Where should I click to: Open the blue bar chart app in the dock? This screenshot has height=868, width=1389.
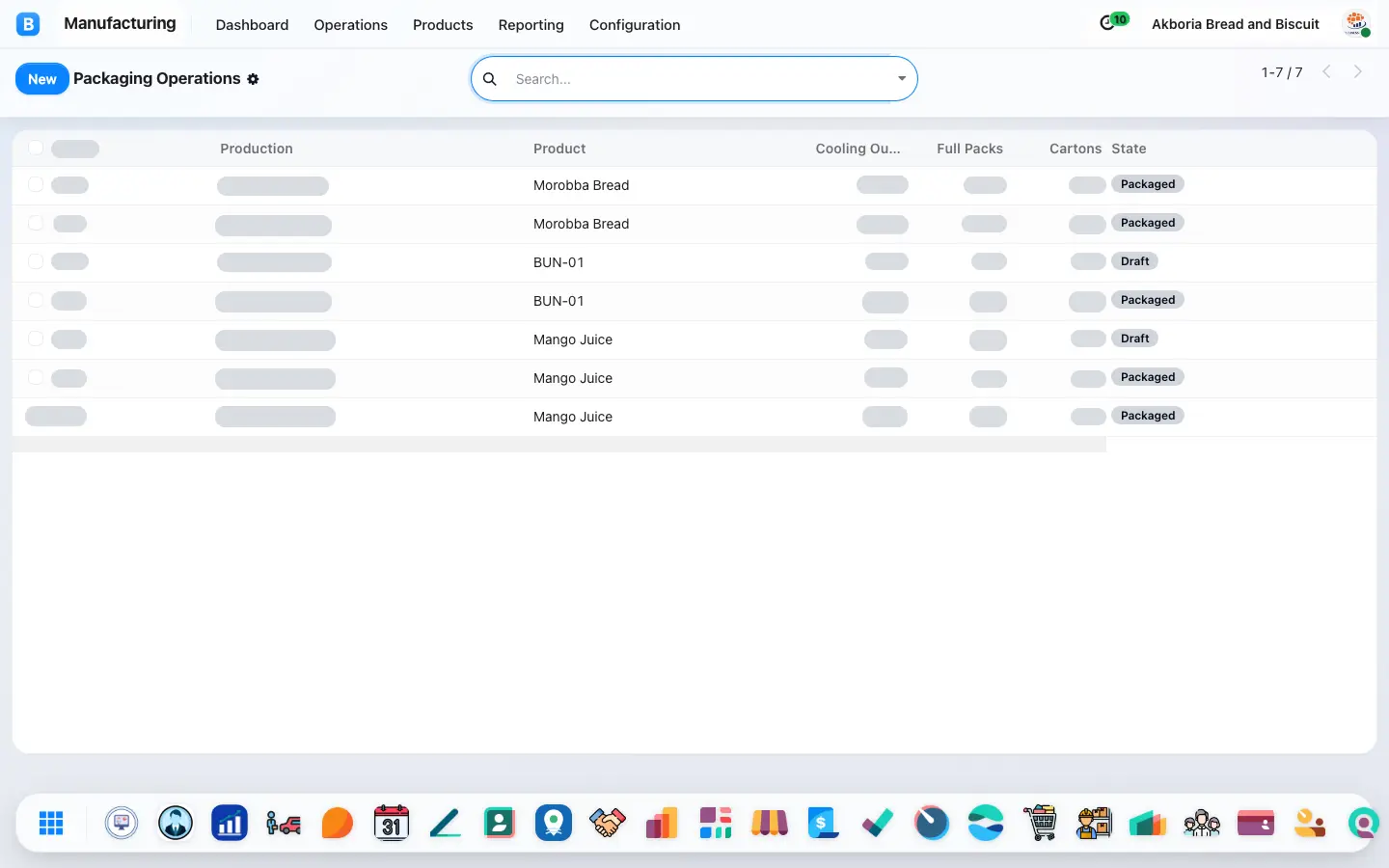[x=230, y=823]
